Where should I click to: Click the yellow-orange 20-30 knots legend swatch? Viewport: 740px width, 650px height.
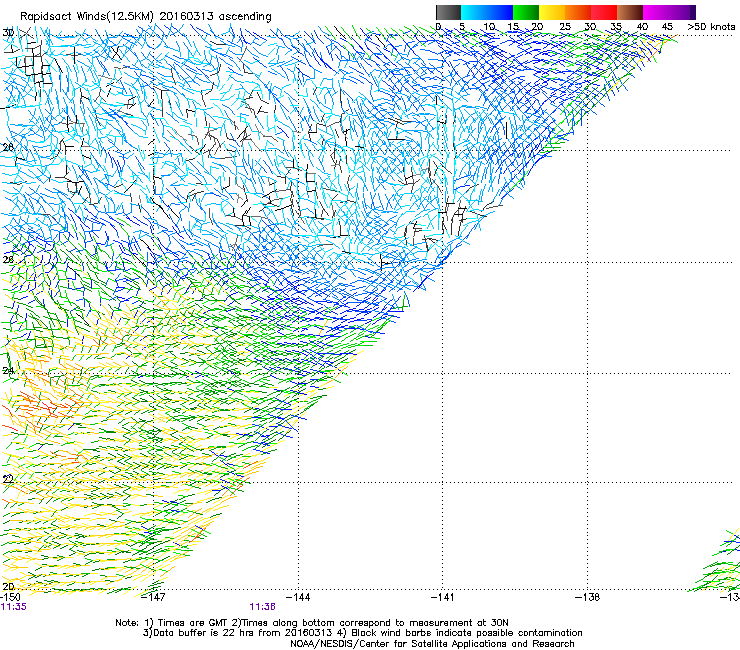click(x=565, y=12)
